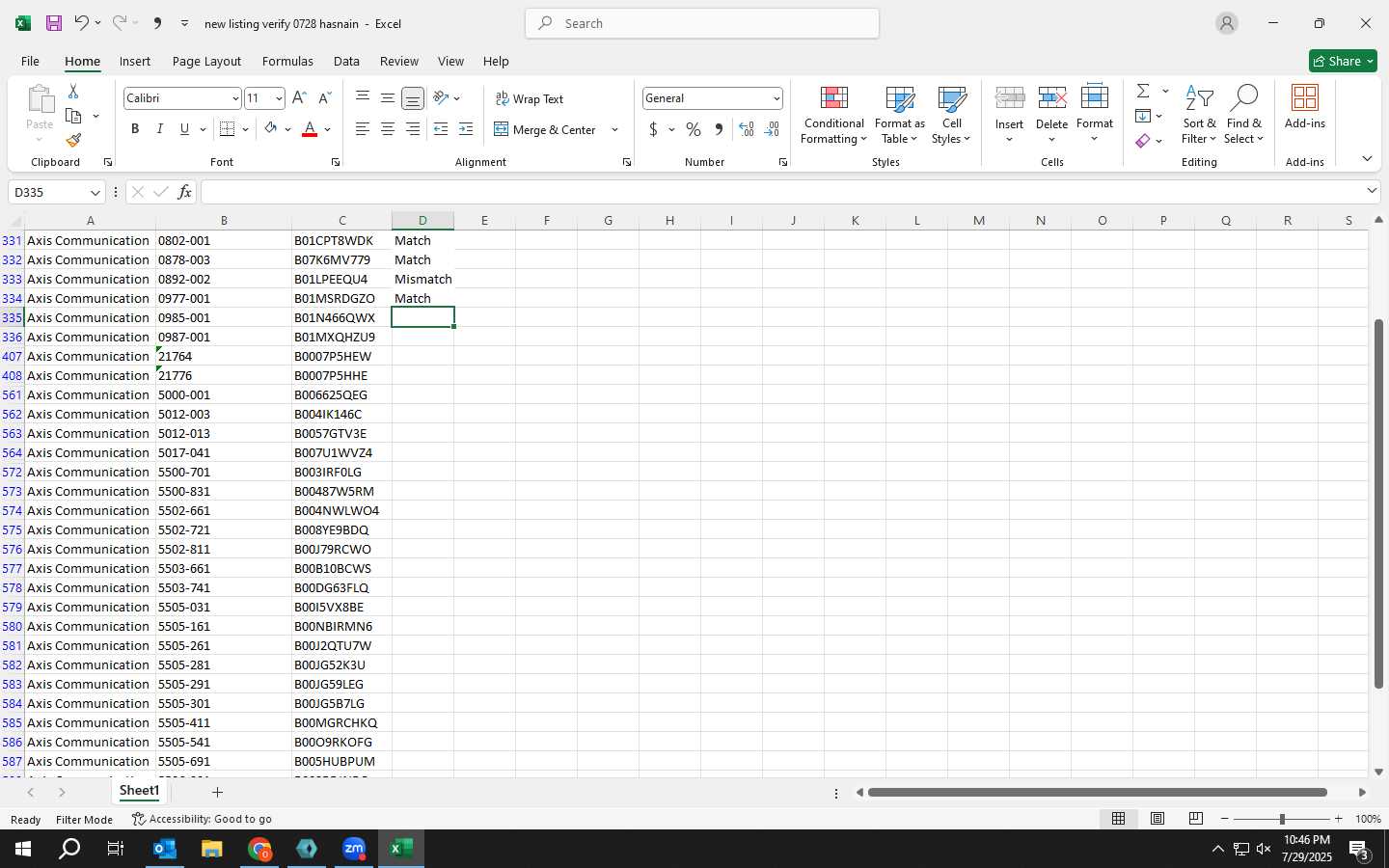Toggle Bottom Align for cell text
The height and width of the screenshot is (868, 1389).
pos(413,98)
